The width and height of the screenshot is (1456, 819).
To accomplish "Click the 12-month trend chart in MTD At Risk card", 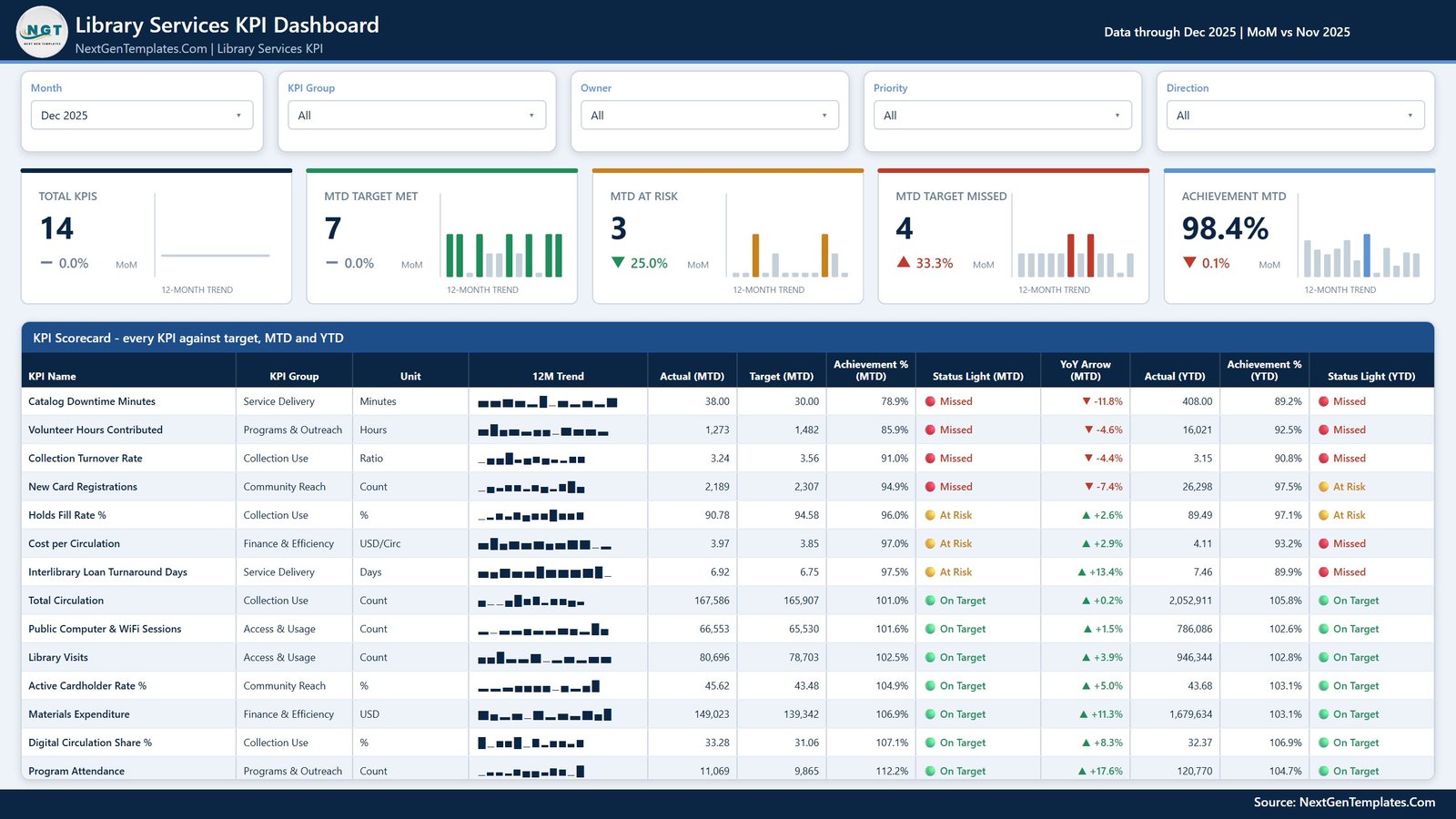I will pos(790,255).
